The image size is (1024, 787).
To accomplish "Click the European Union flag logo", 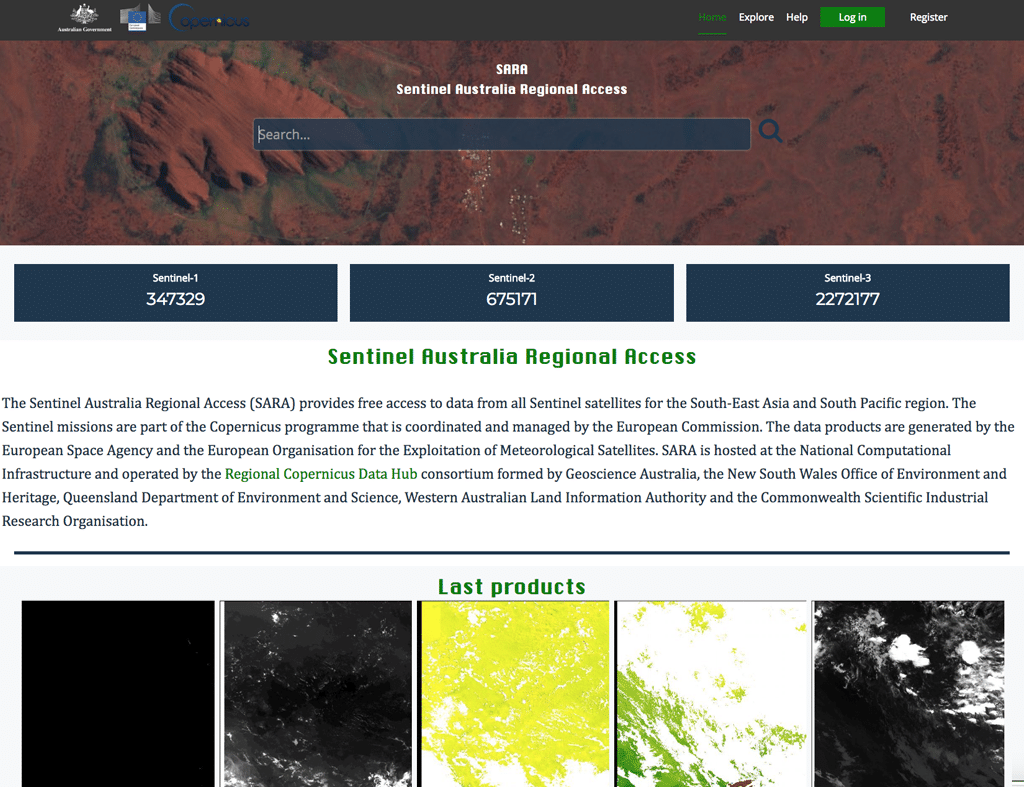I will pos(139,17).
